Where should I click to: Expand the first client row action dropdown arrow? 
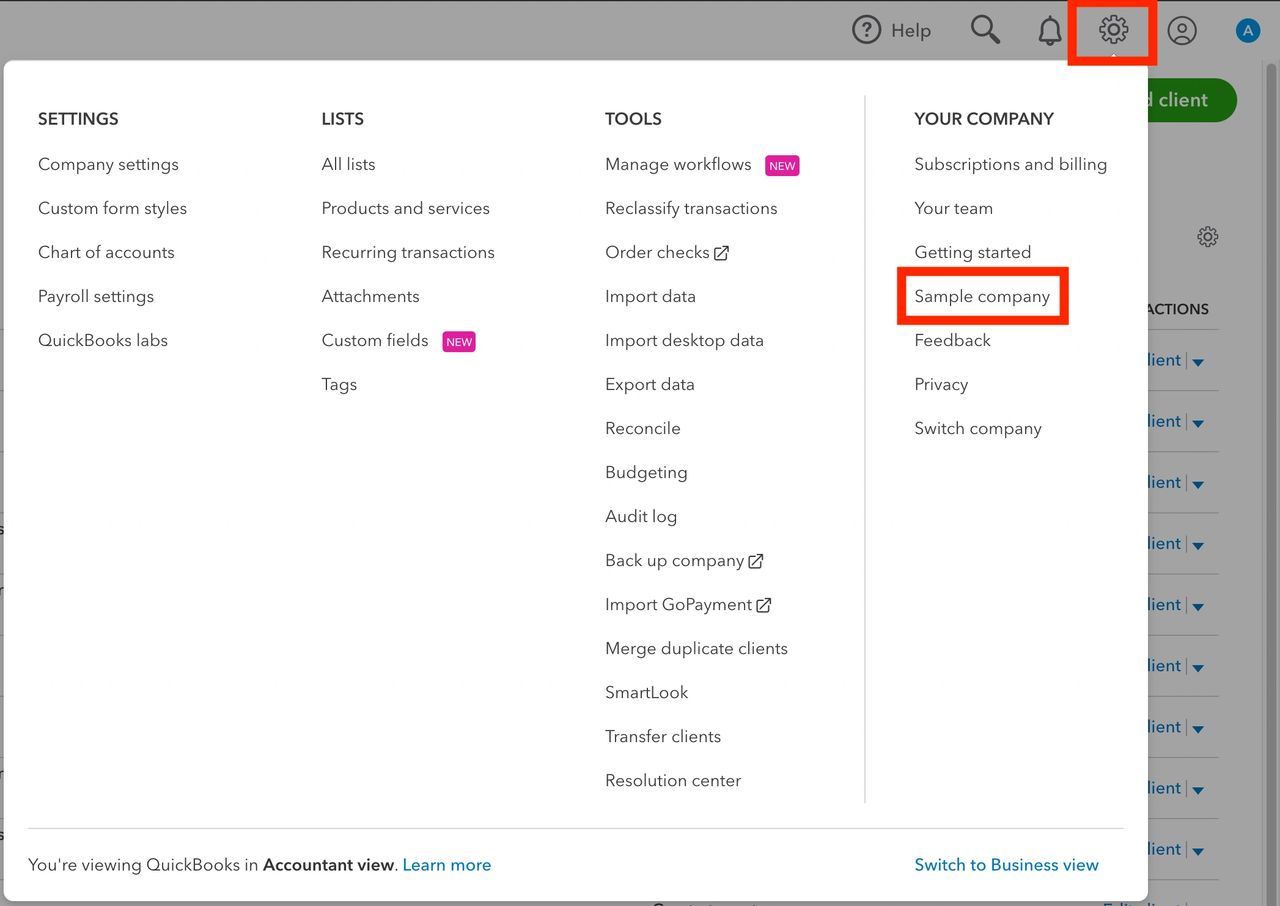[x=1198, y=362]
